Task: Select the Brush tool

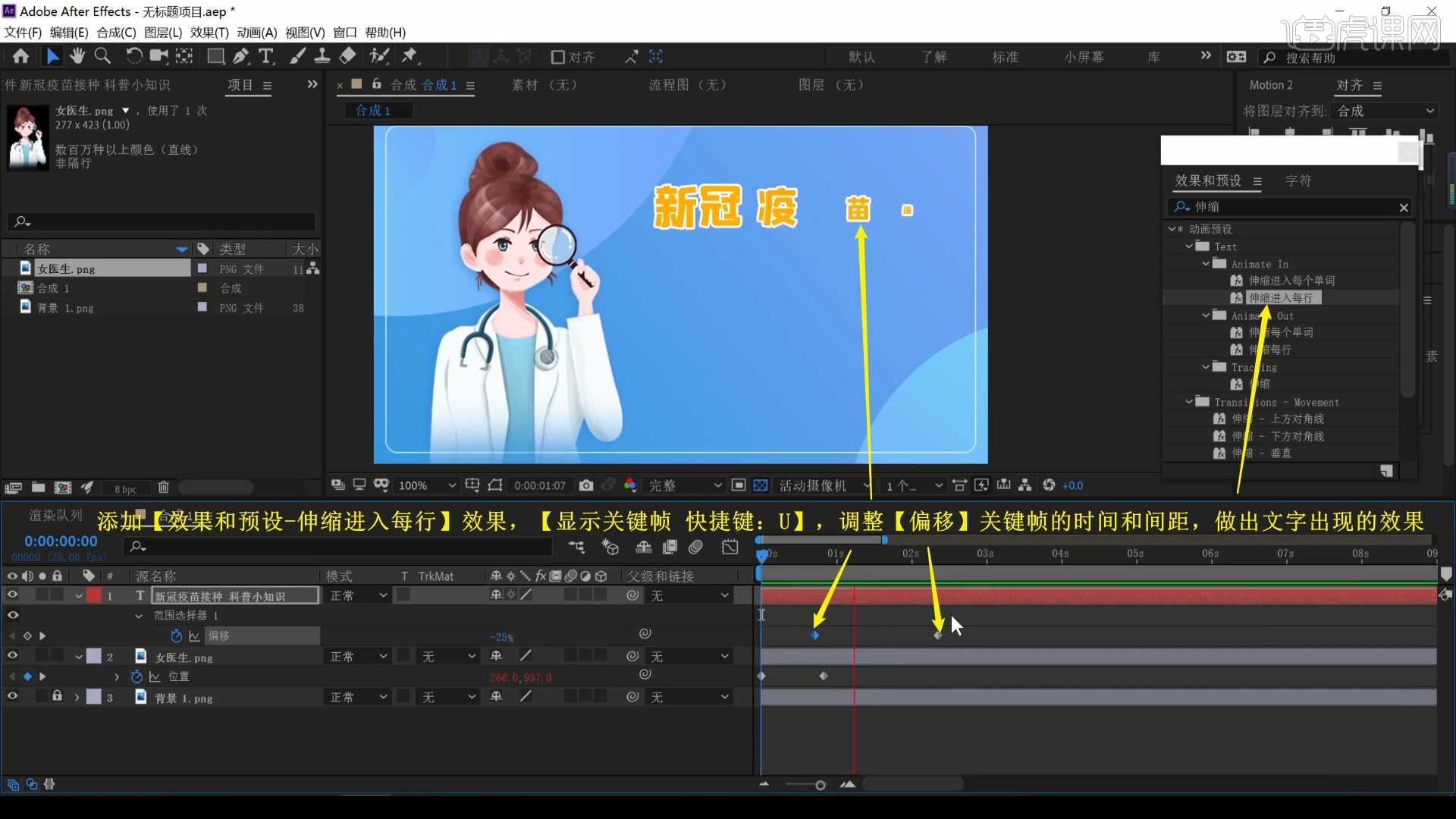Action: coord(298,56)
